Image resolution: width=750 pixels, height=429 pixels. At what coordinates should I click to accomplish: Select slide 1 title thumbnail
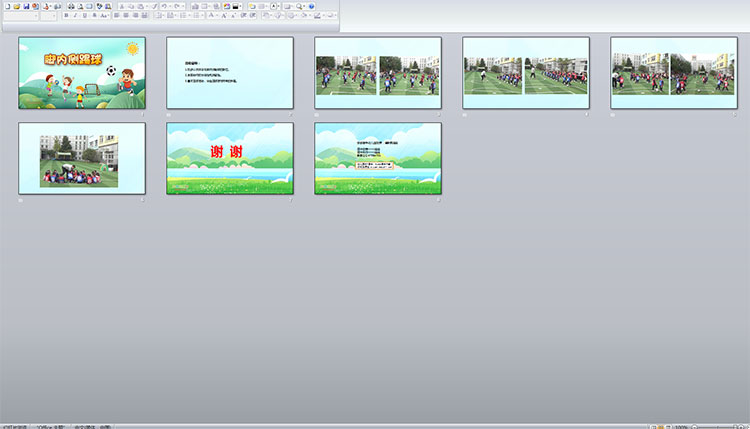(82, 73)
